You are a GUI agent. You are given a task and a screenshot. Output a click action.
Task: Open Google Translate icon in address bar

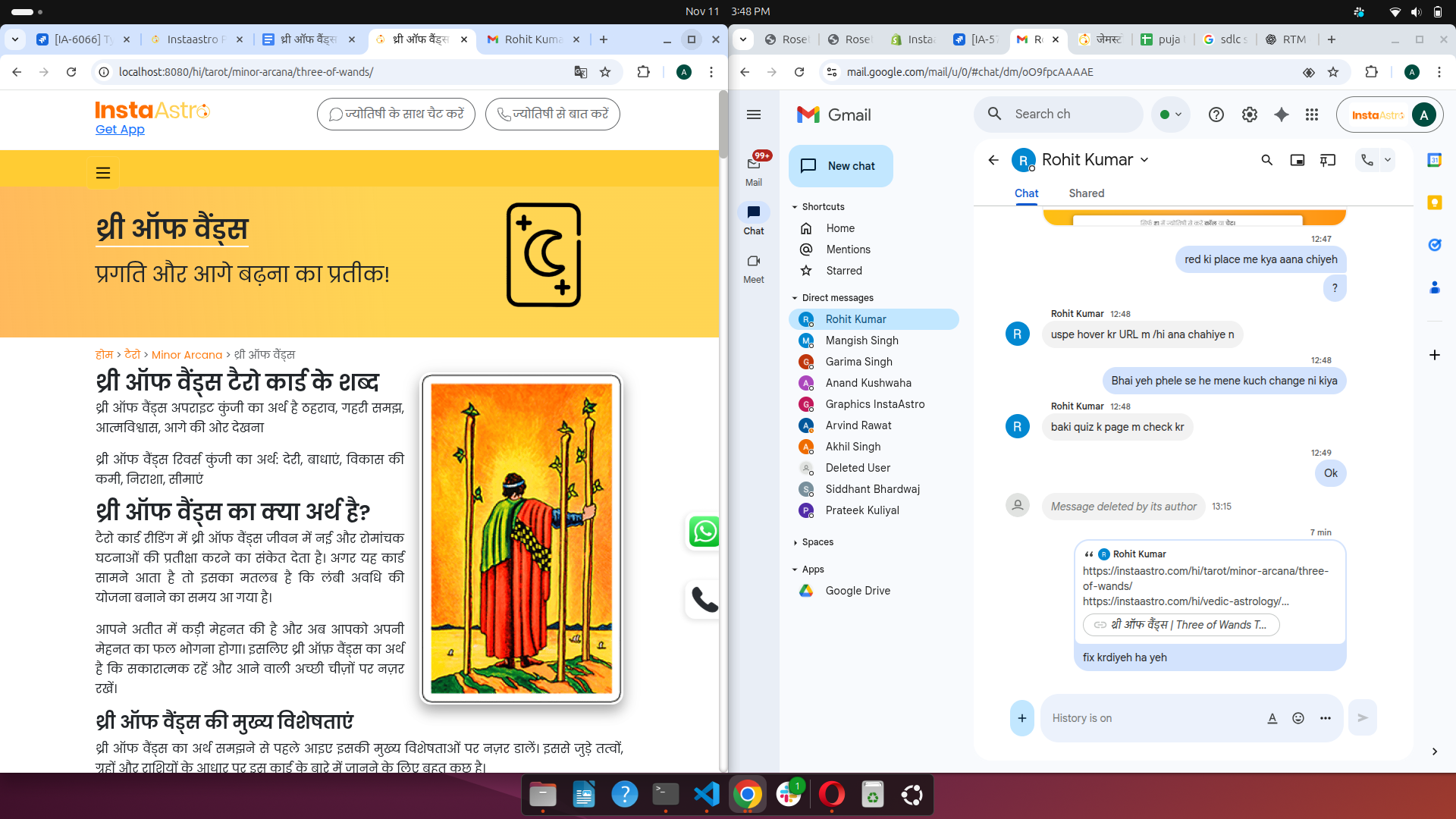[x=580, y=72]
